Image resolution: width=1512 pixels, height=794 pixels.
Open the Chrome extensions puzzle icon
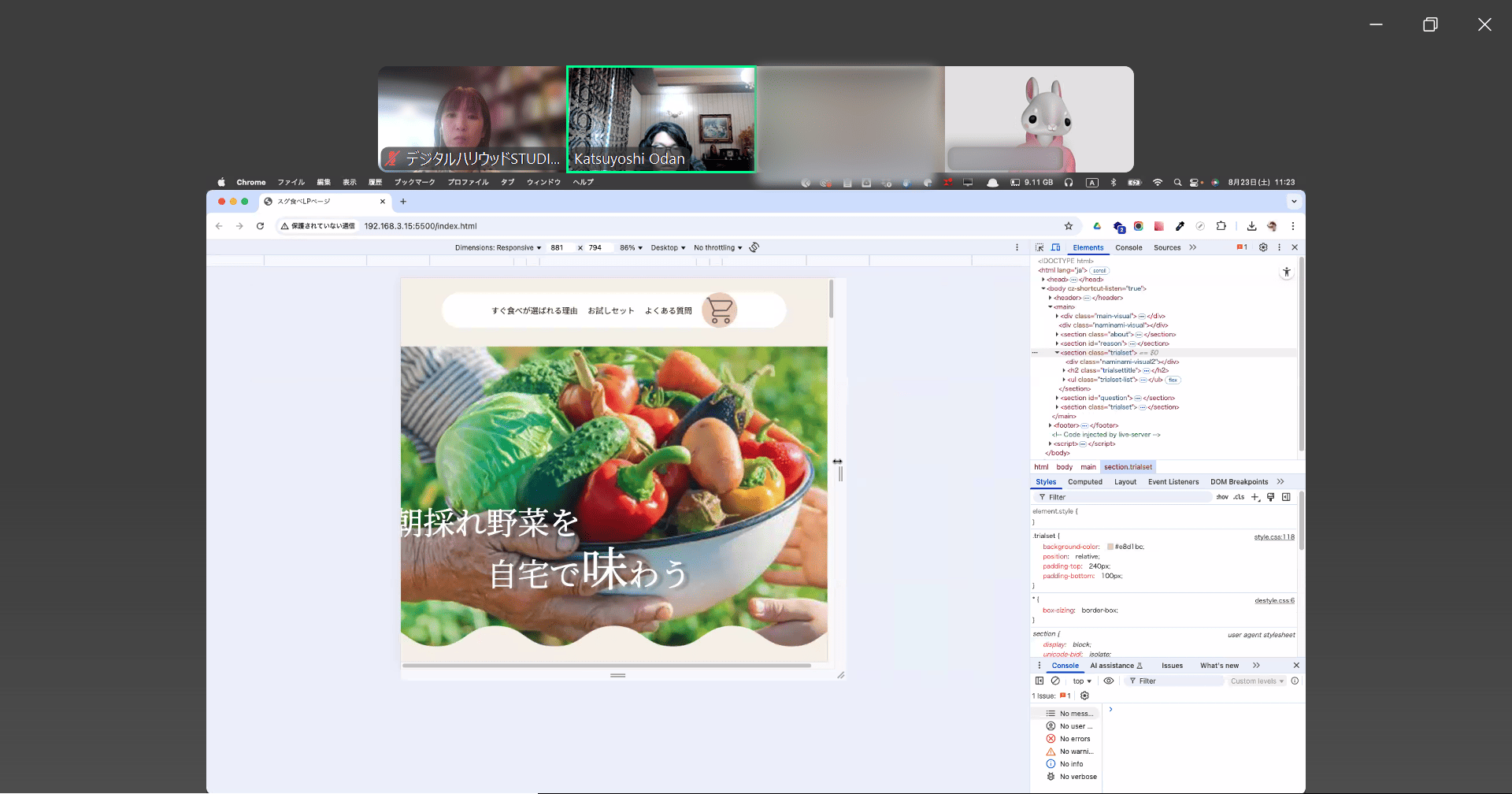click(1221, 226)
